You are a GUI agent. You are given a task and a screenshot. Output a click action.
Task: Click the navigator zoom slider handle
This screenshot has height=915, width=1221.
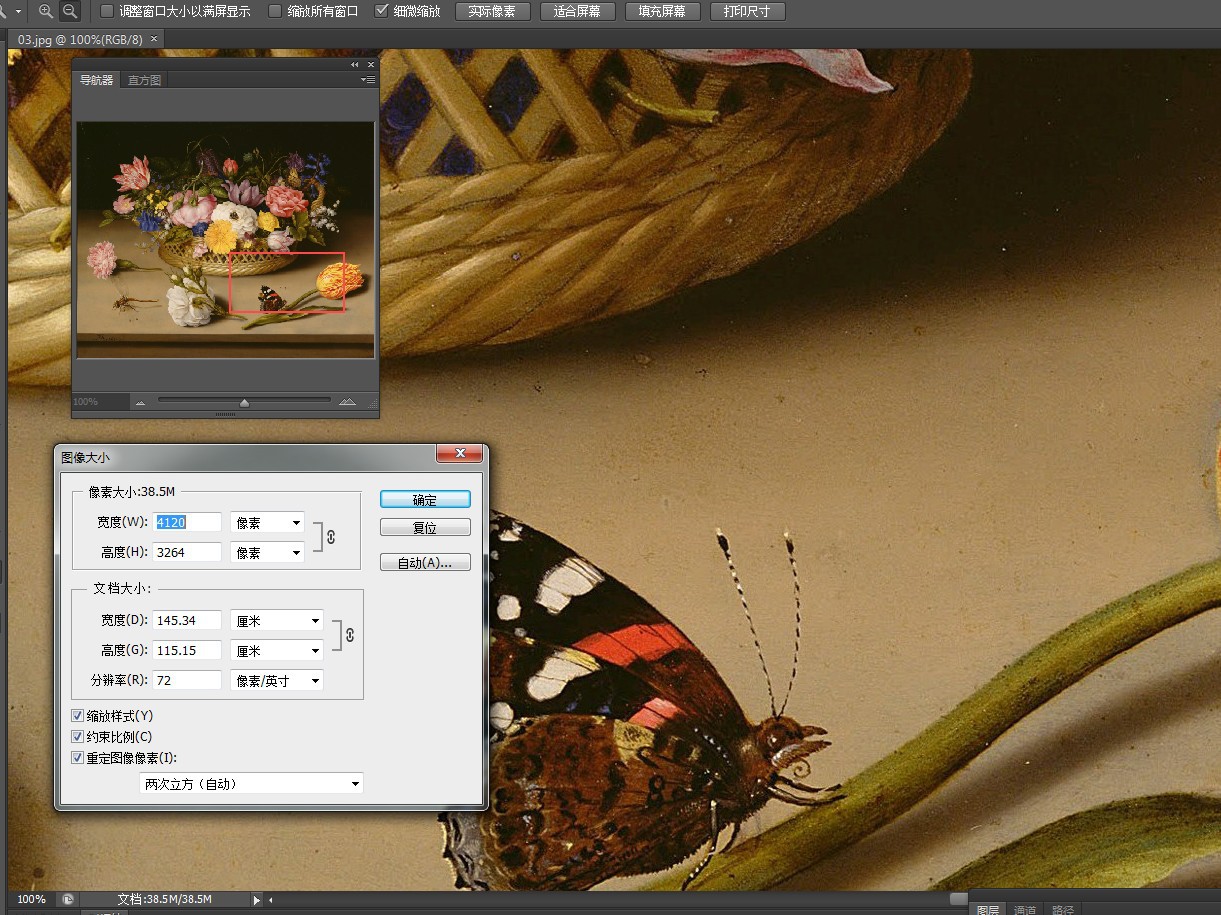coord(244,402)
